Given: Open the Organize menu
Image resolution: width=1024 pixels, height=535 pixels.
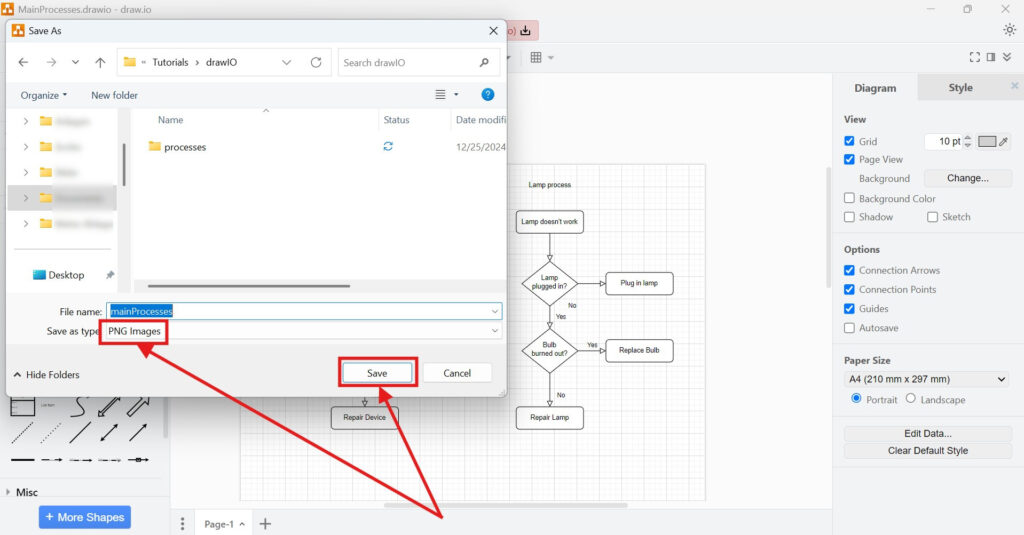Looking at the screenshot, I should (44, 95).
